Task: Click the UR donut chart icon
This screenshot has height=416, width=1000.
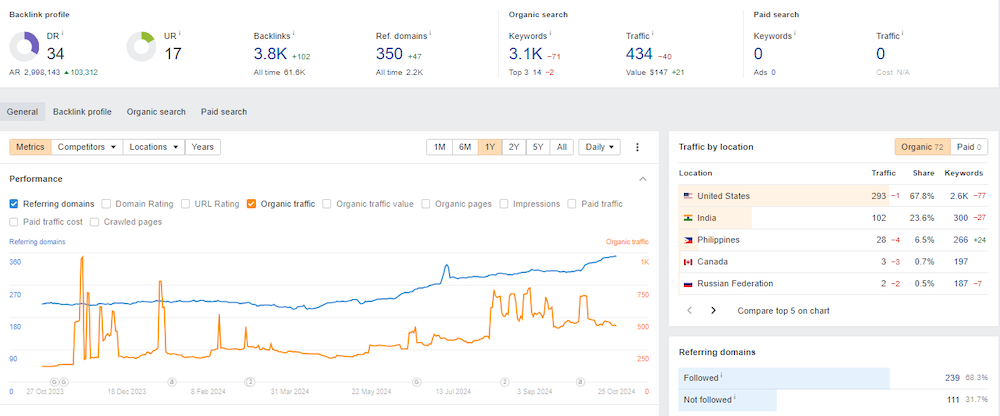Action: (x=141, y=47)
